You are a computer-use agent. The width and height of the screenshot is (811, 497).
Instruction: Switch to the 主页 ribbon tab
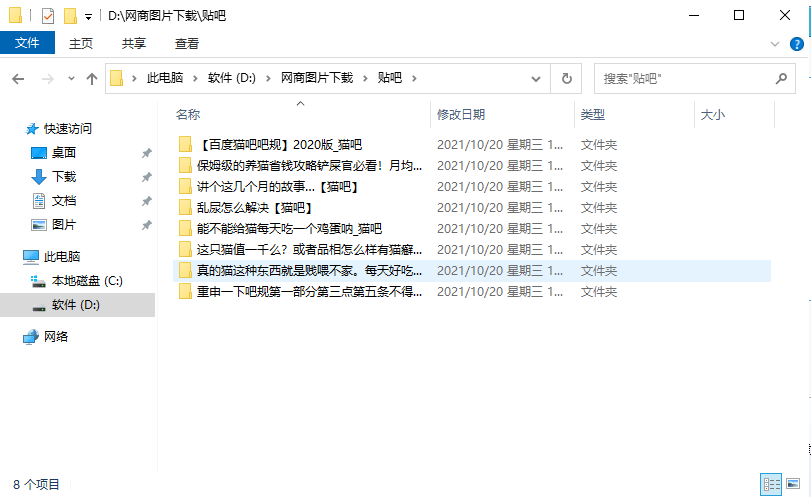click(x=81, y=43)
